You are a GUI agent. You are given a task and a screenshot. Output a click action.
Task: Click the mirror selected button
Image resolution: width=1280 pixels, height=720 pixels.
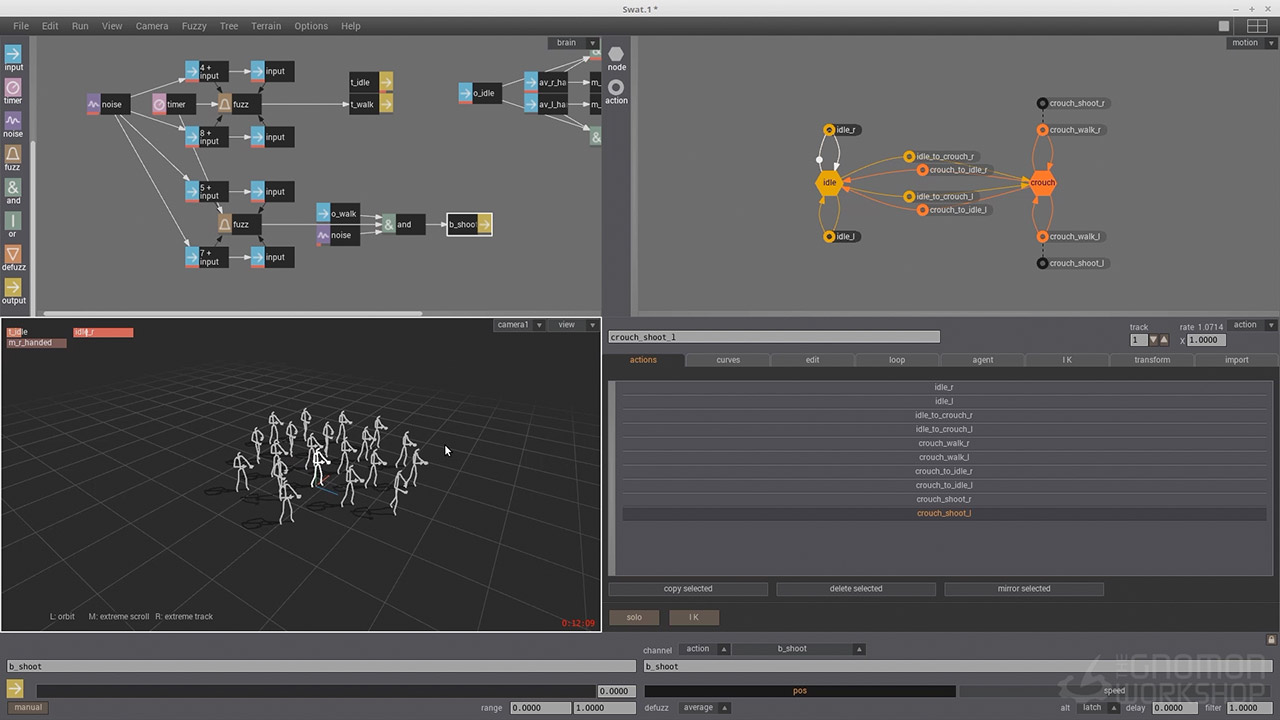pos(1024,589)
